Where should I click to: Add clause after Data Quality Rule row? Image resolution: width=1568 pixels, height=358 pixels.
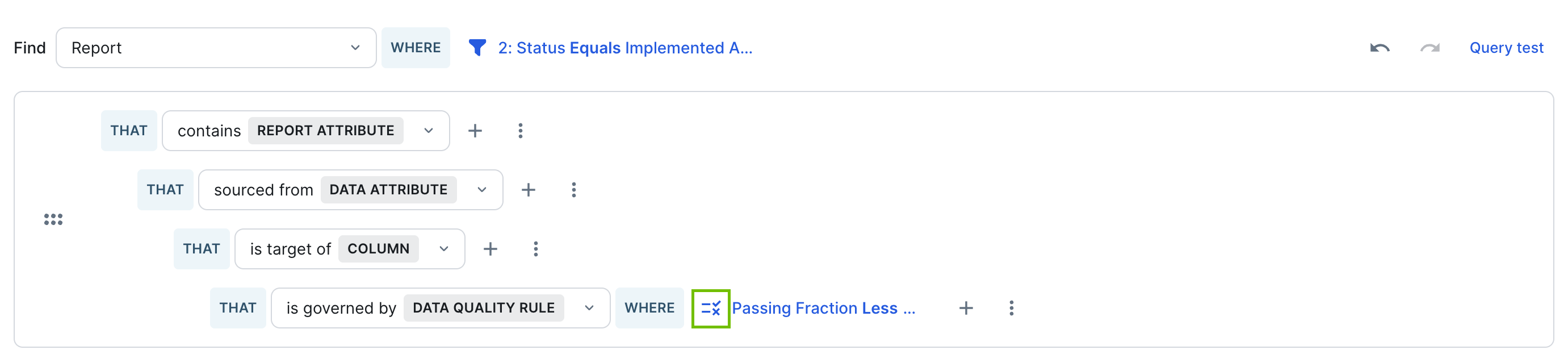click(966, 308)
